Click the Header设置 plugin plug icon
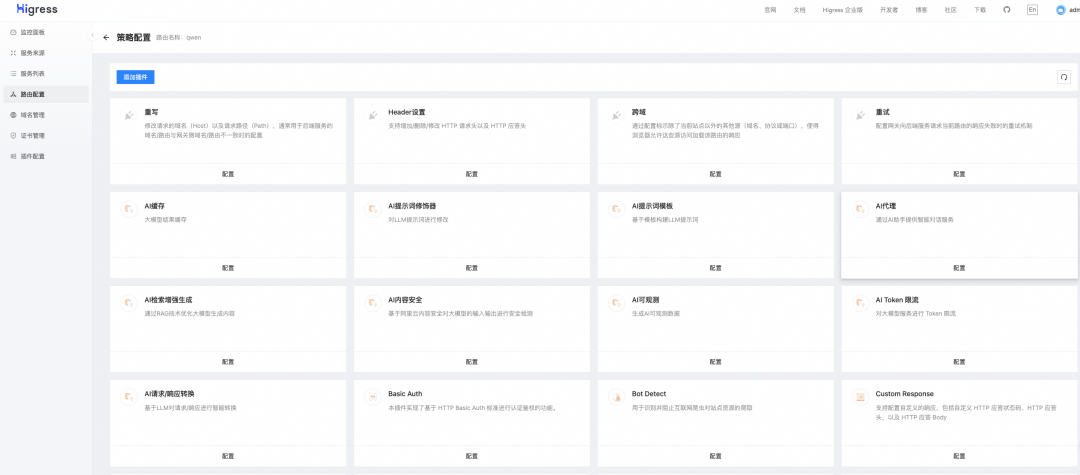1080x475 pixels. [372, 116]
